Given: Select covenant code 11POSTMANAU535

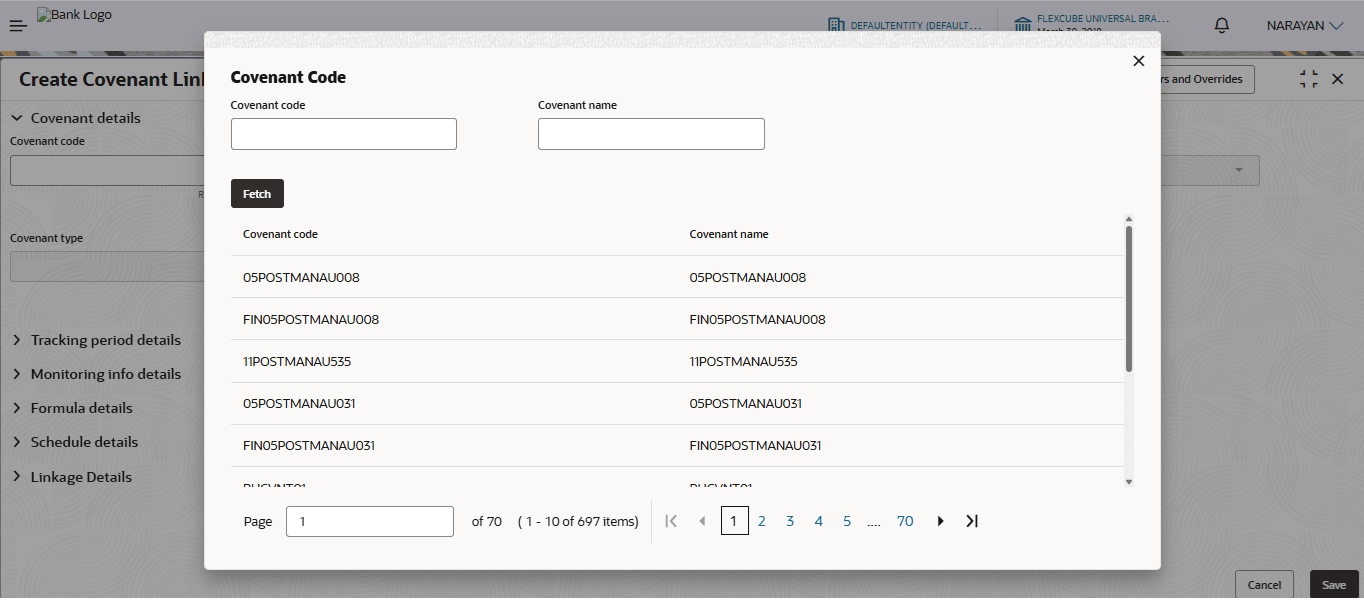Looking at the screenshot, I should tap(297, 361).
